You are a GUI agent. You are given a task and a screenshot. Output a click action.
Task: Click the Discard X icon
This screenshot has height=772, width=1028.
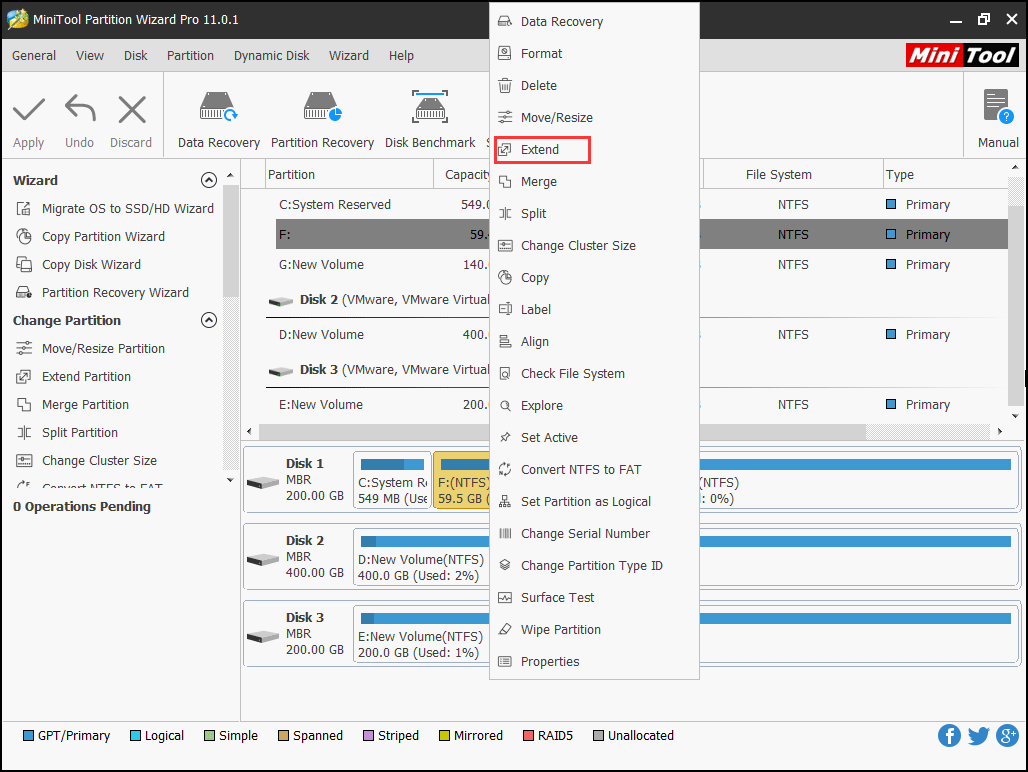pos(132,109)
